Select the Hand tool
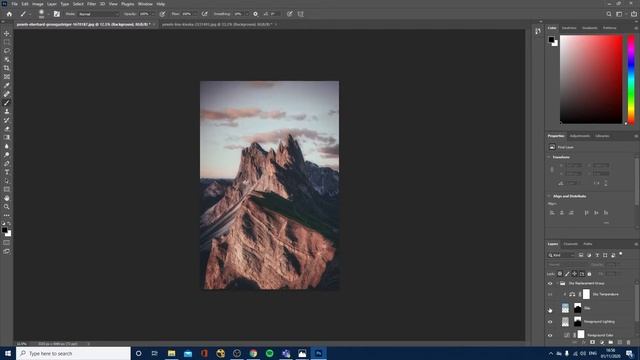 click(7, 198)
